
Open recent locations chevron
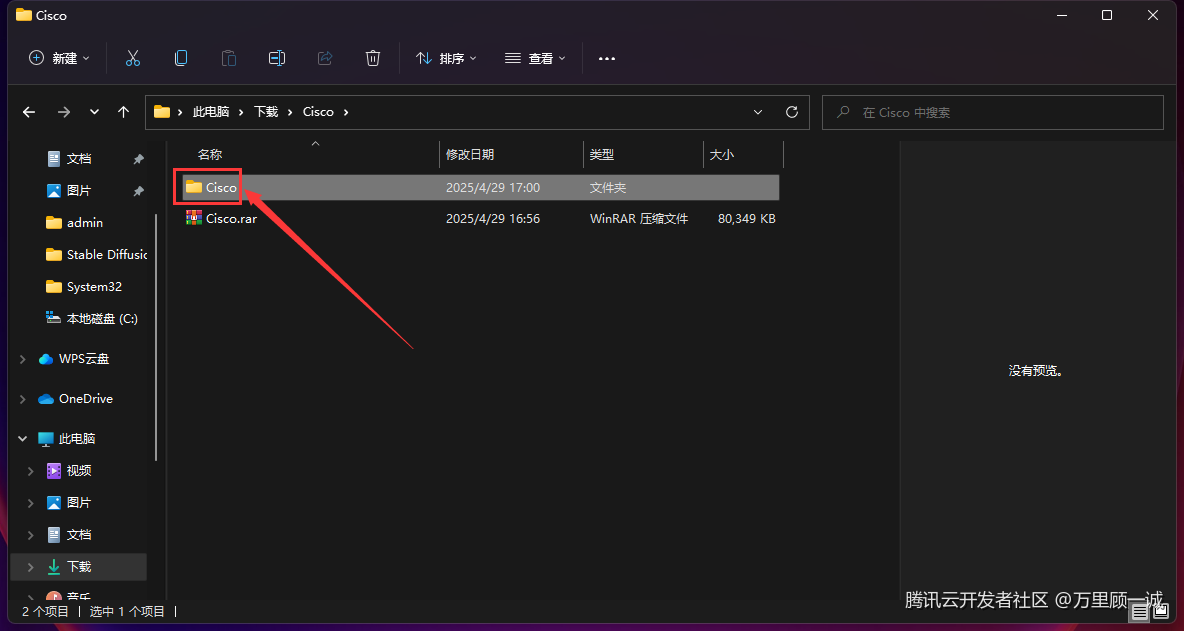[94, 112]
